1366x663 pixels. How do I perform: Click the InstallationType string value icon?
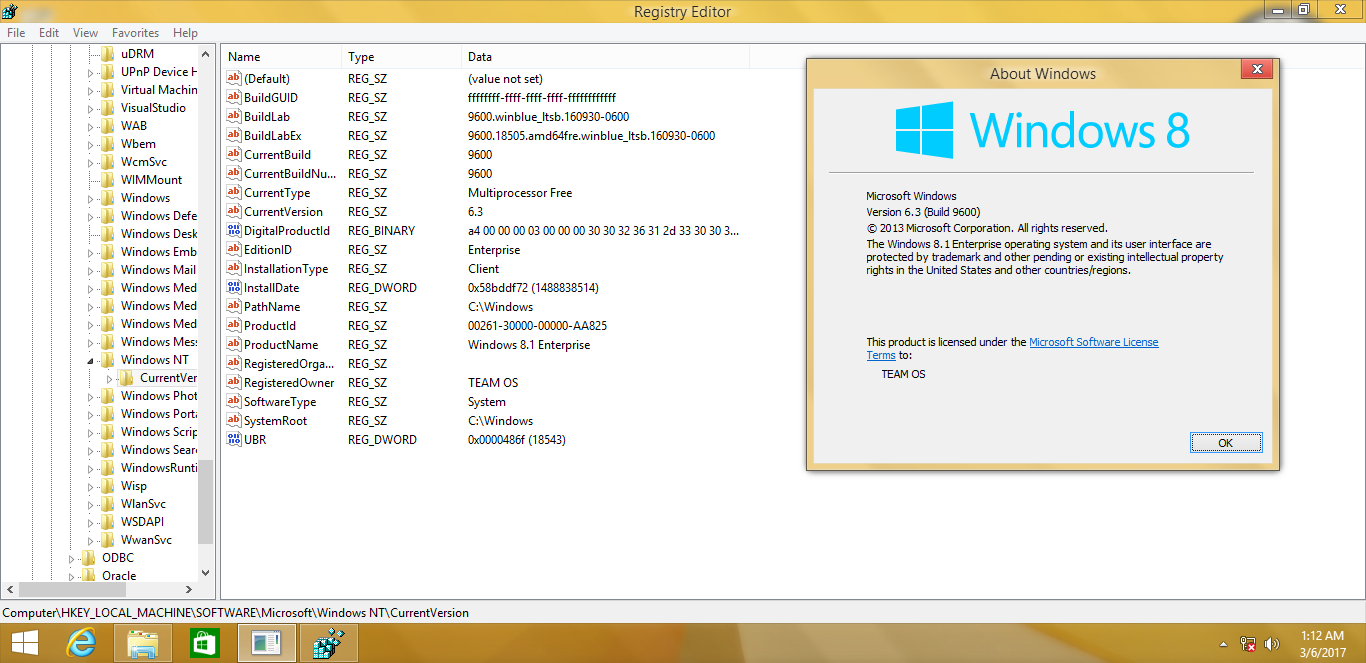(x=234, y=269)
